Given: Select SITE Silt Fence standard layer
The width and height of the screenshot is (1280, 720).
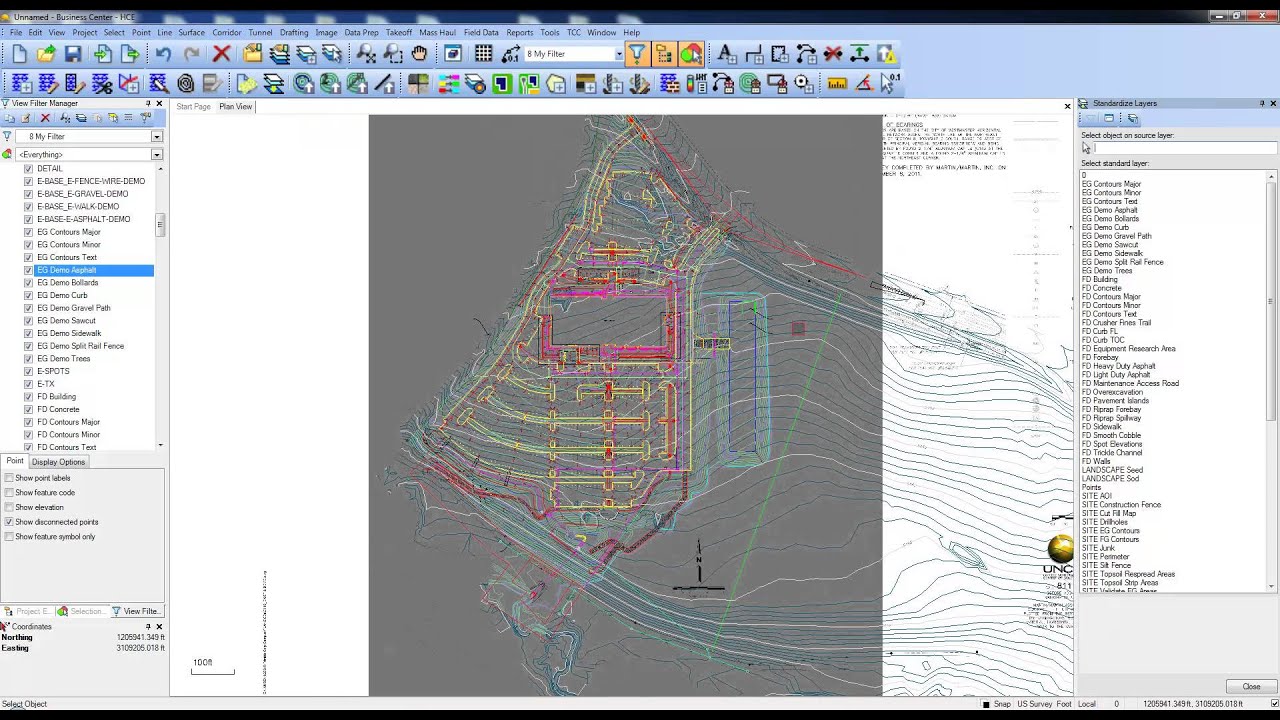Looking at the screenshot, I should (x=1106, y=565).
